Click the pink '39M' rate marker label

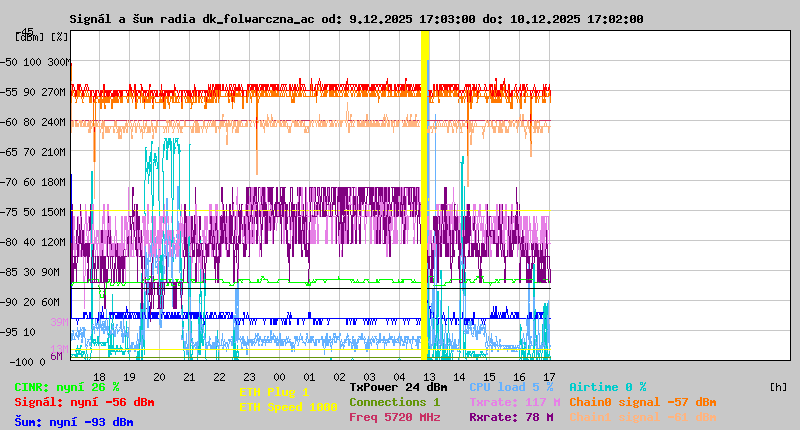point(59,322)
